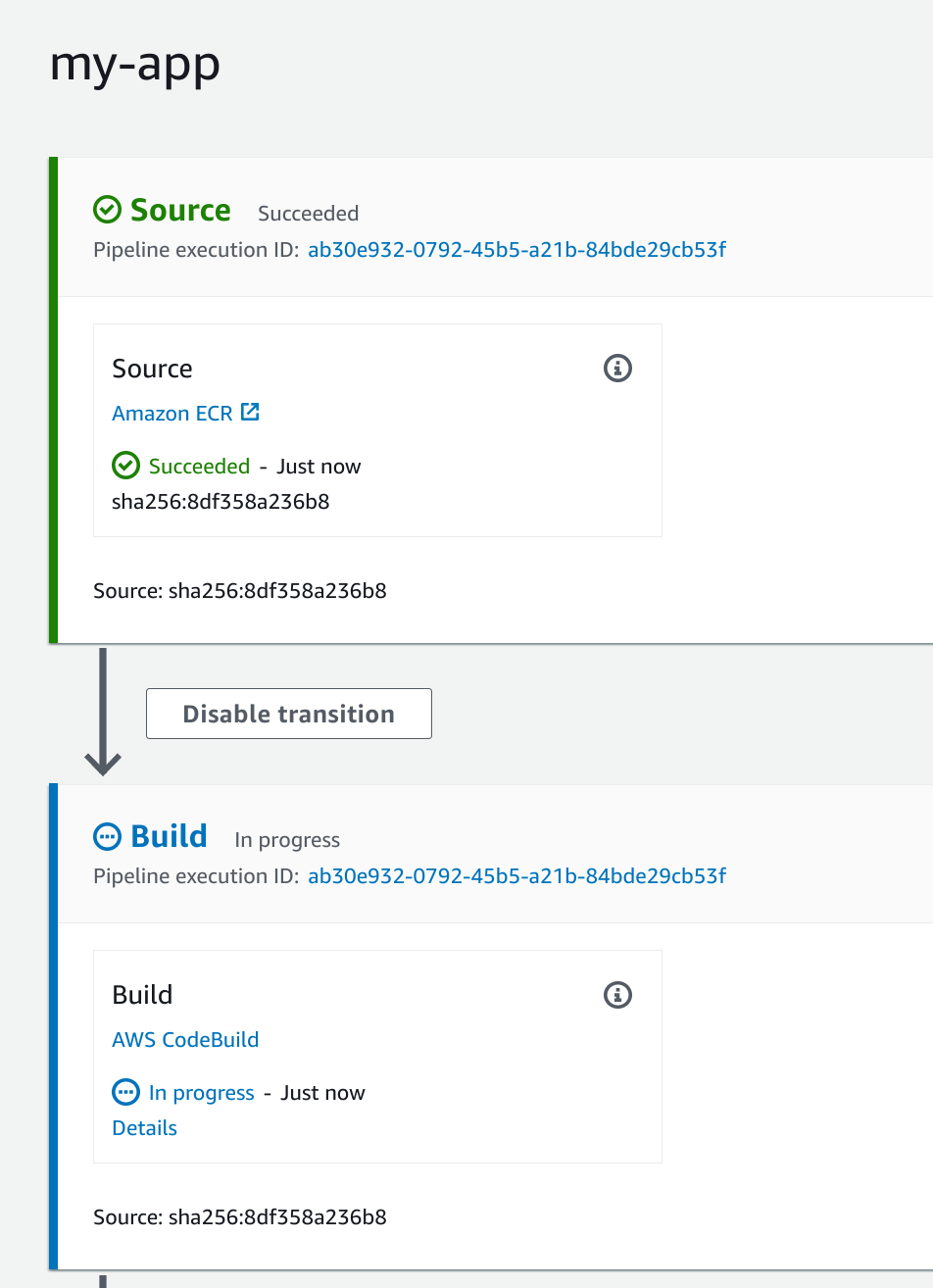This screenshot has width=933, height=1288.
Task: Open the AWS CodeBuild link
Action: click(x=185, y=1040)
